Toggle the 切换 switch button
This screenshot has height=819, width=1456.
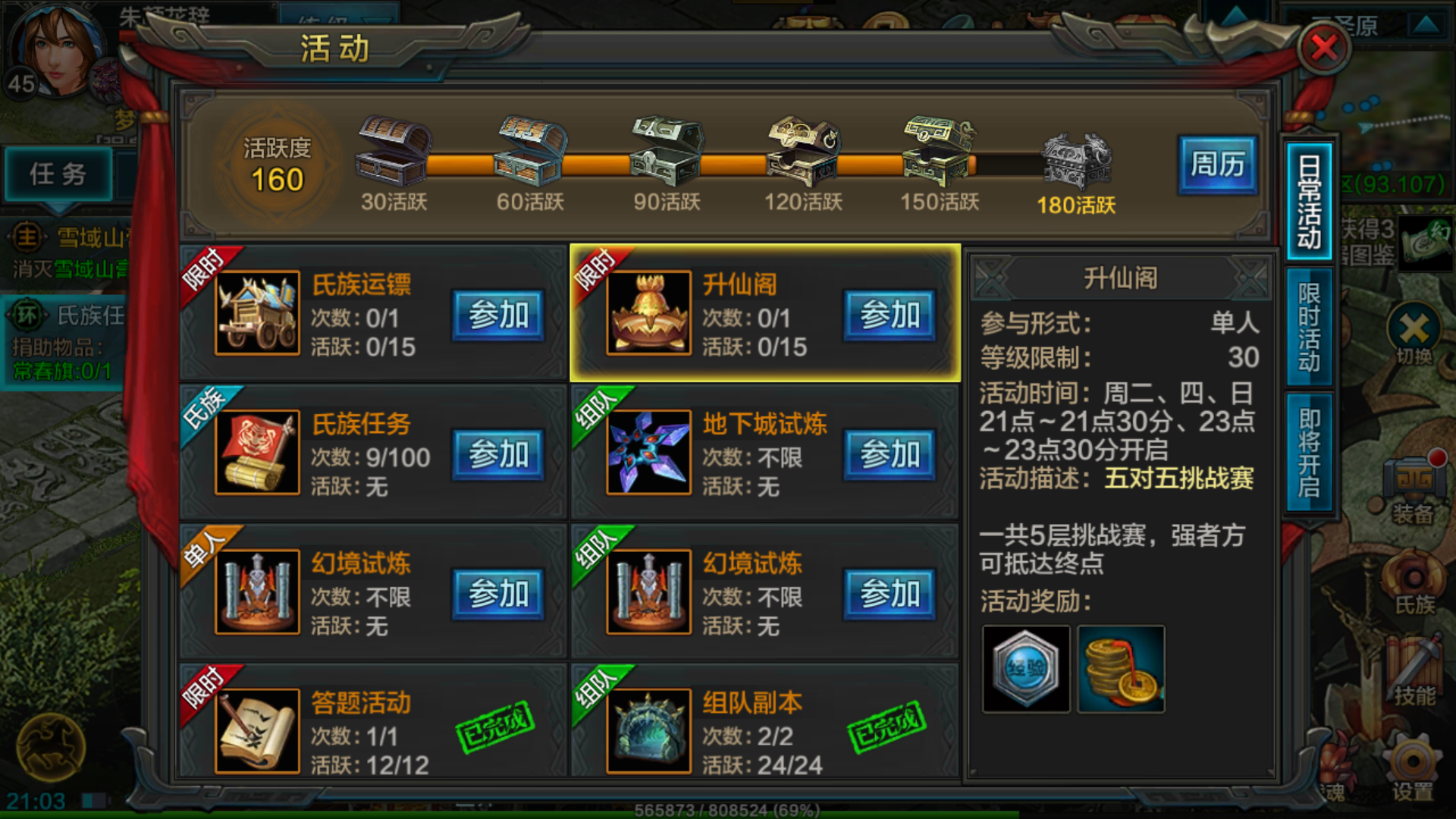coord(1414,335)
